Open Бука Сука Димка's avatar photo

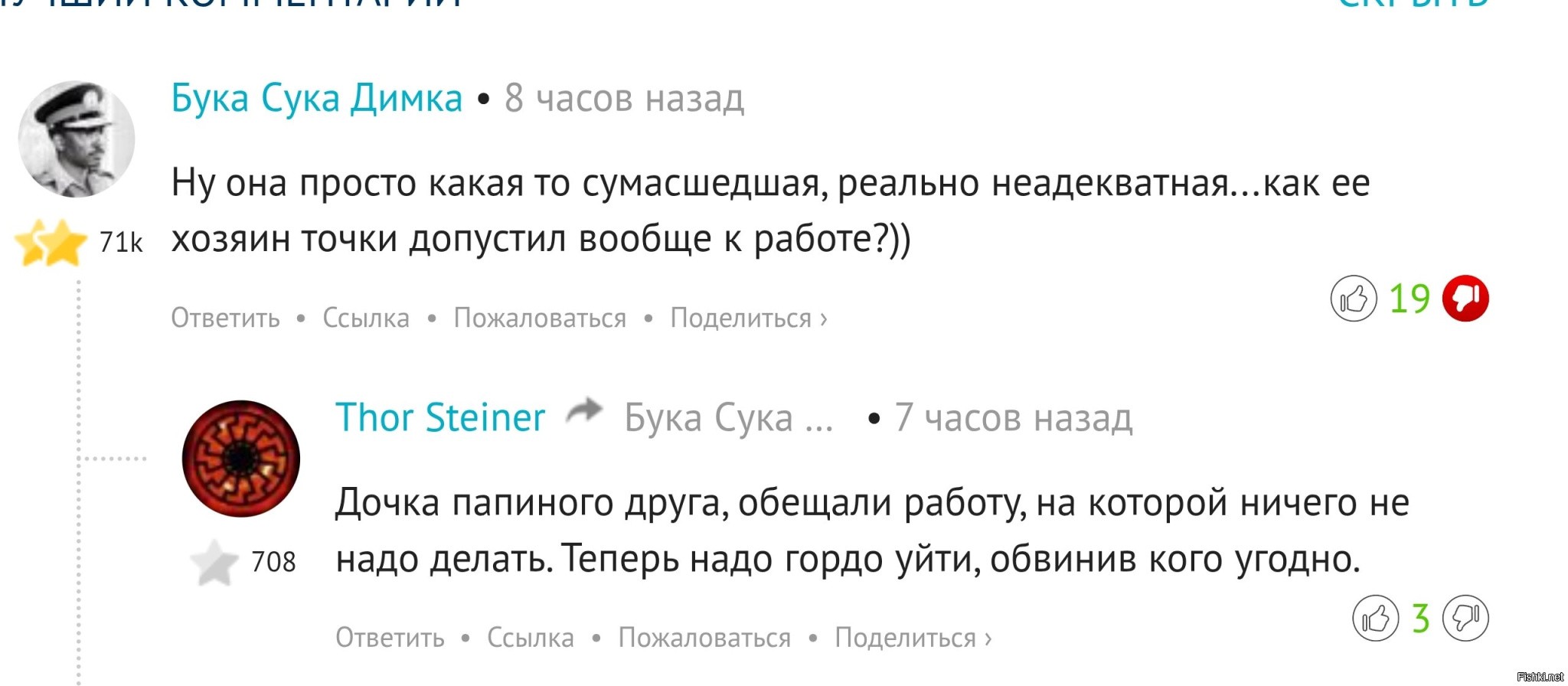[77, 139]
